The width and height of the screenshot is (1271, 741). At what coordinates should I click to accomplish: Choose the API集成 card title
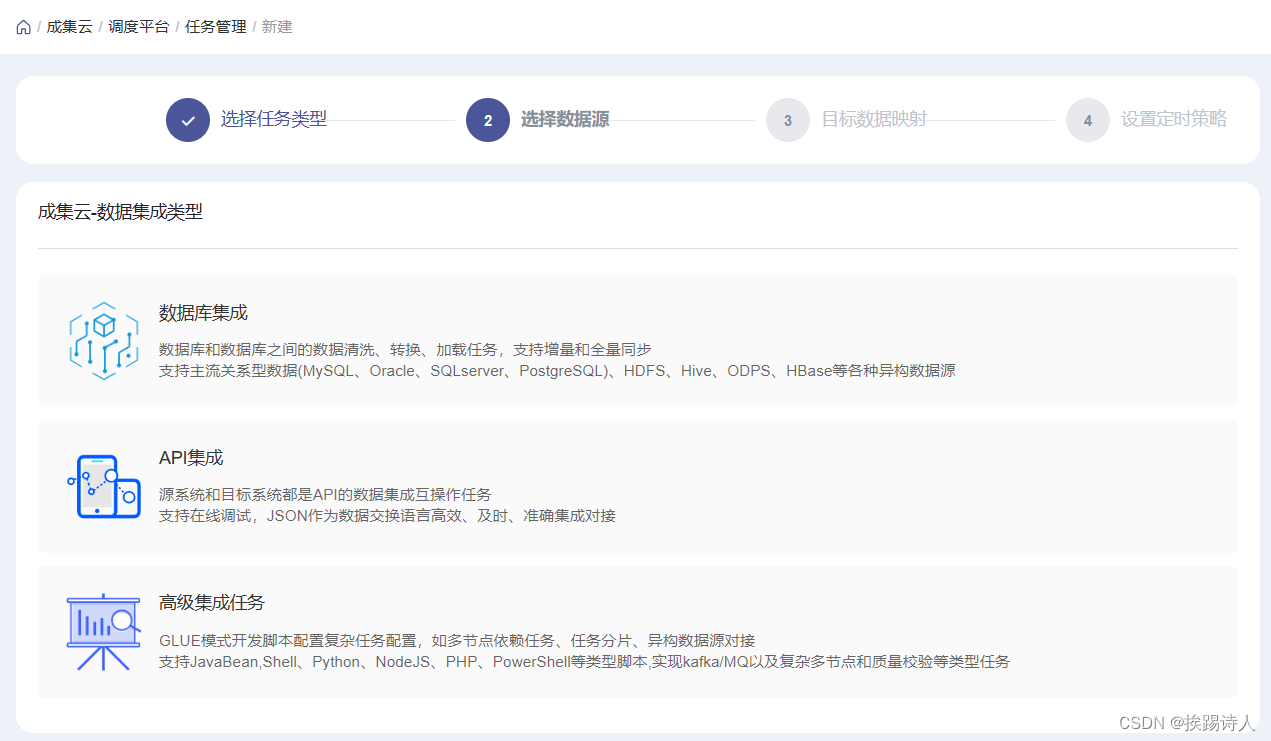[191, 458]
